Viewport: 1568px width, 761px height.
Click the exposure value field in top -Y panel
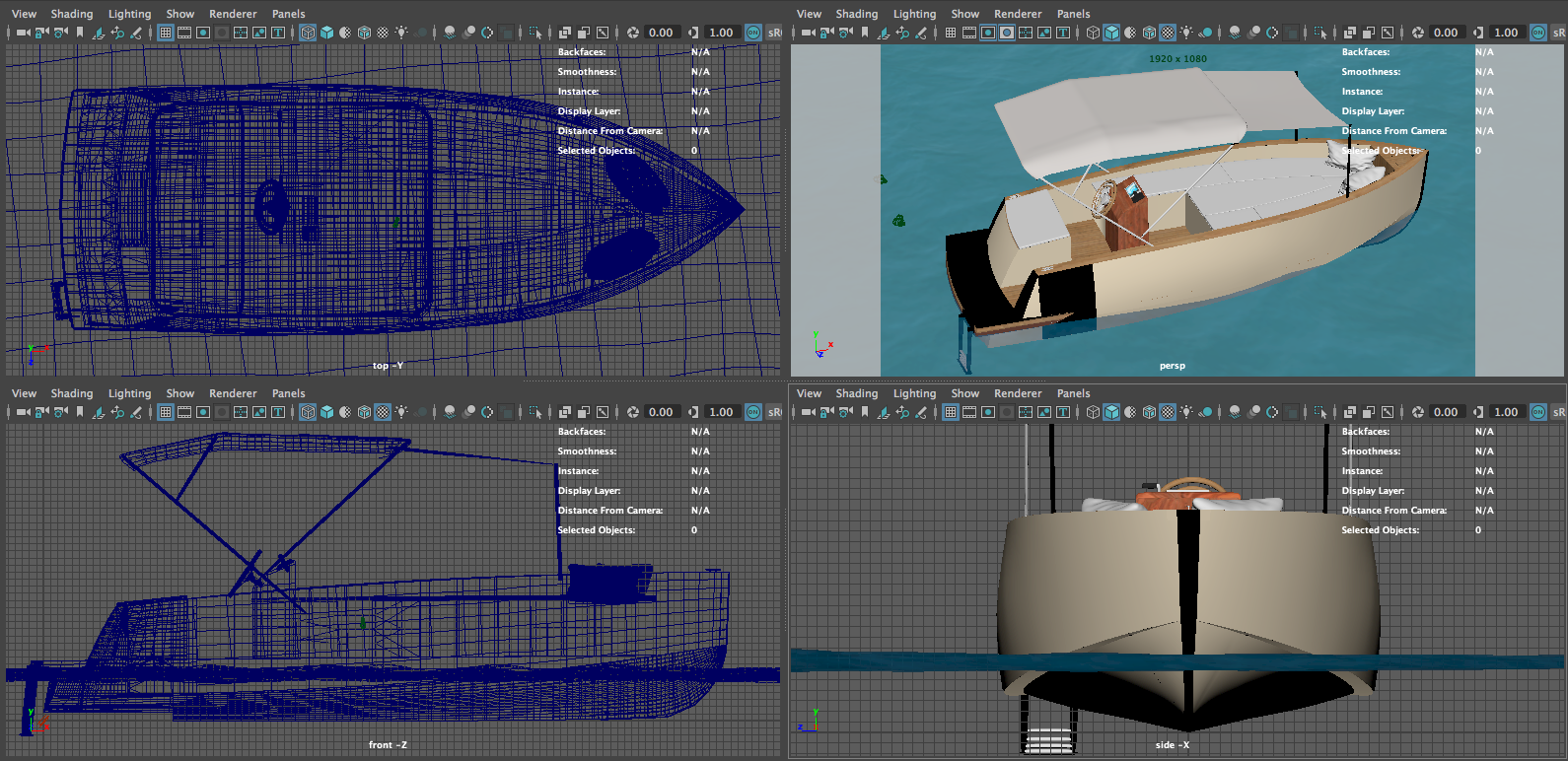pyautogui.click(x=661, y=33)
